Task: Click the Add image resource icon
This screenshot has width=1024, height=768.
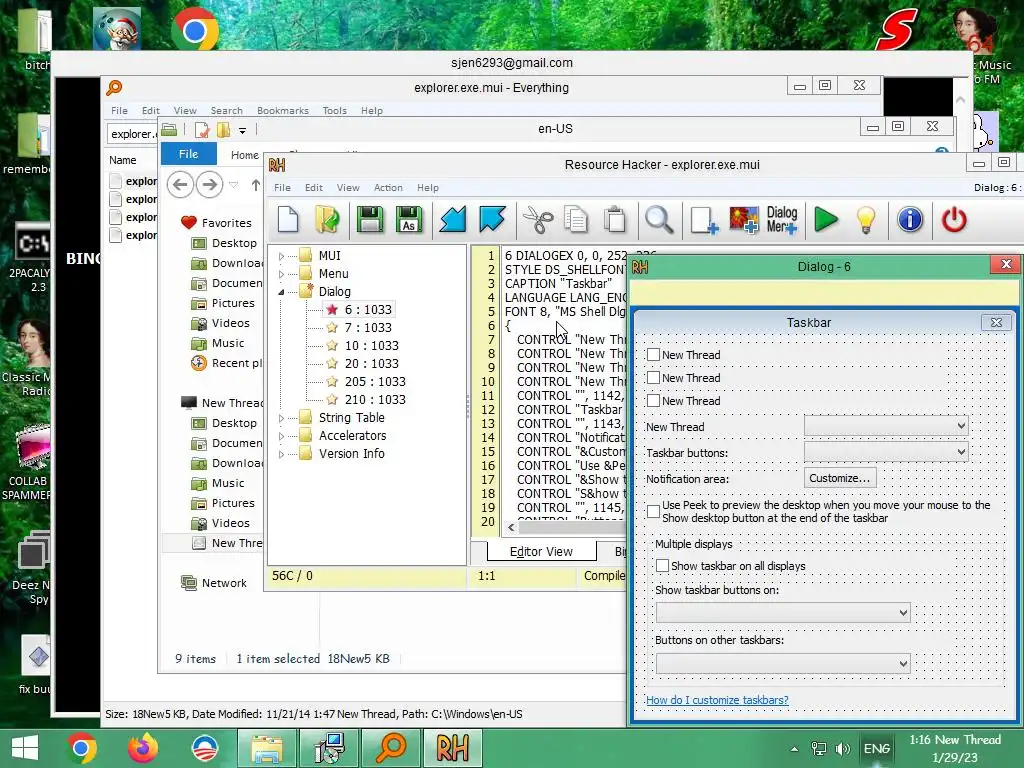Action: [x=744, y=219]
